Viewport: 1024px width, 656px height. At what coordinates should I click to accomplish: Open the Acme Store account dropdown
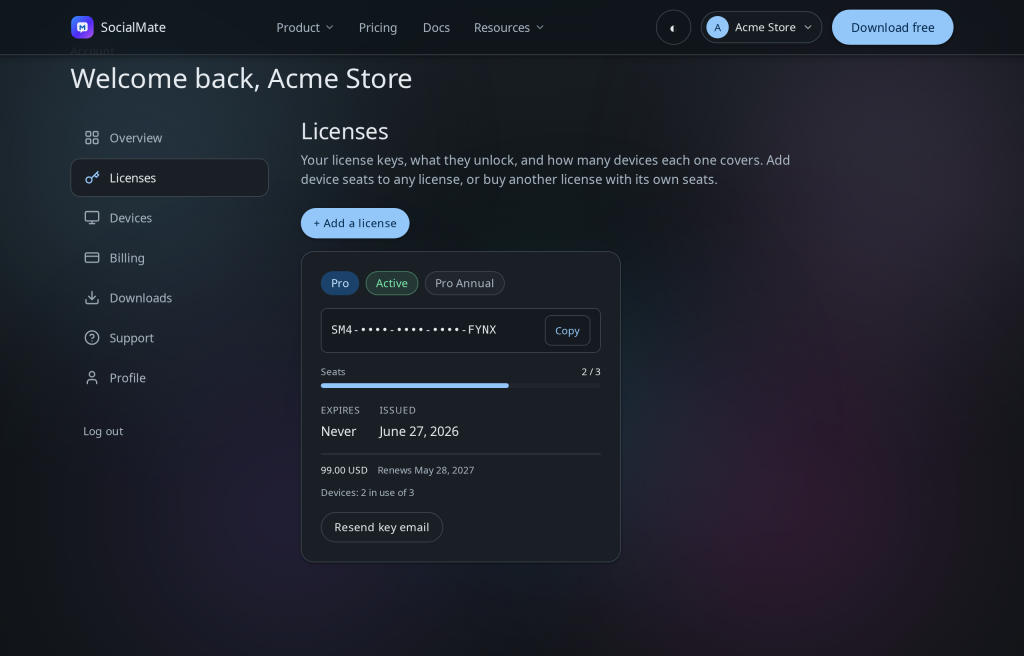coord(761,27)
